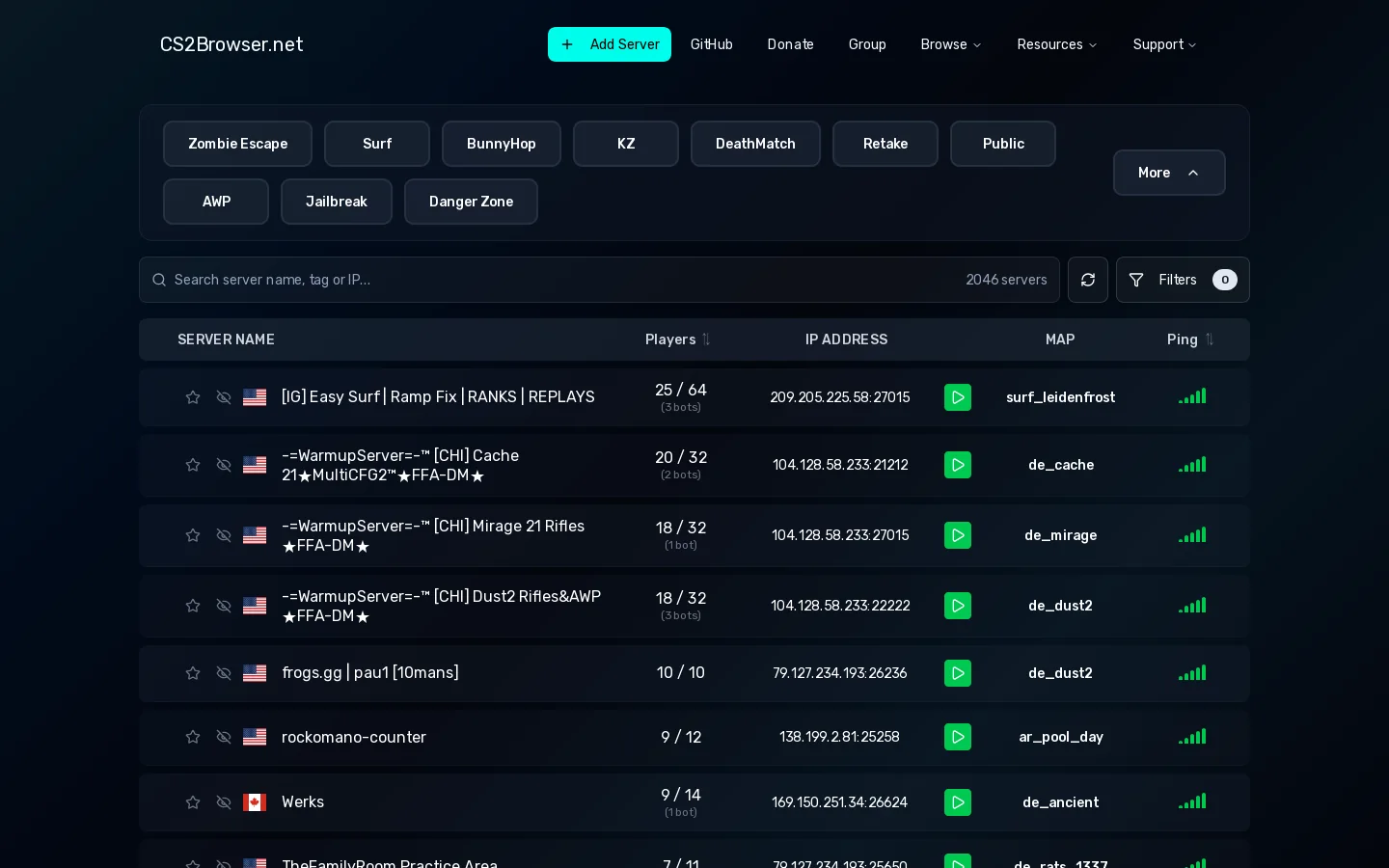Viewport: 1389px width, 868px height.
Task: Collapse categories with the More button
Action: click(1169, 173)
